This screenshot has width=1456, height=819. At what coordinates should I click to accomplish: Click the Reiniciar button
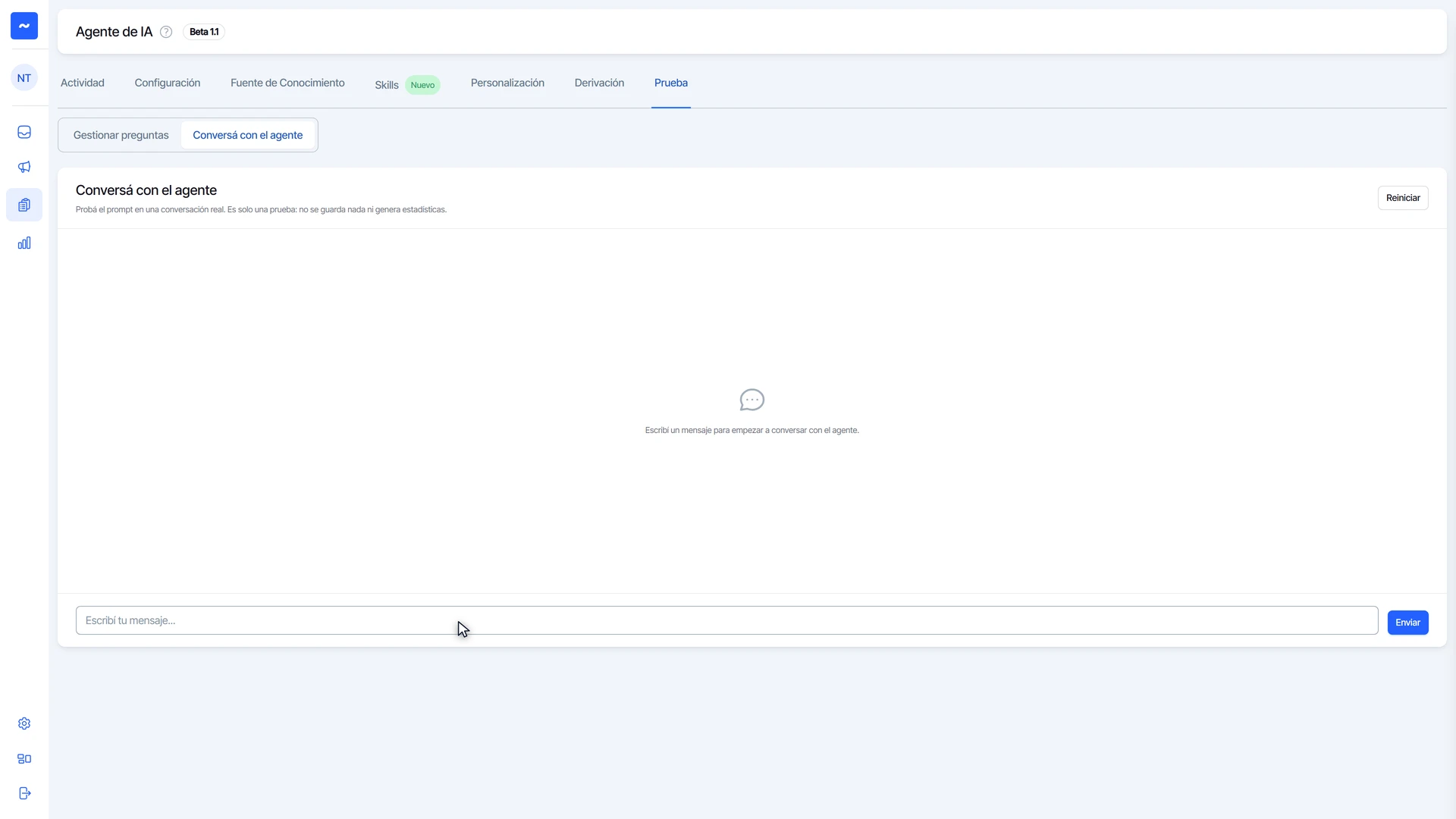coord(1403,198)
